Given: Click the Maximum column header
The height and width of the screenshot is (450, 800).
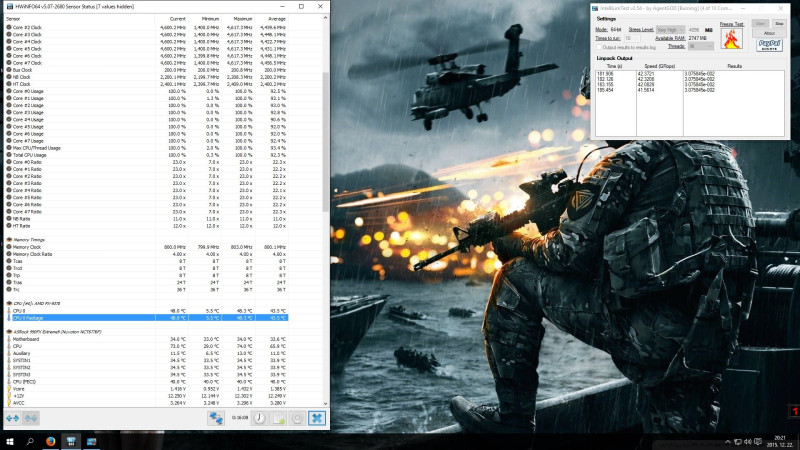Looking at the screenshot, I should click(x=238, y=19).
